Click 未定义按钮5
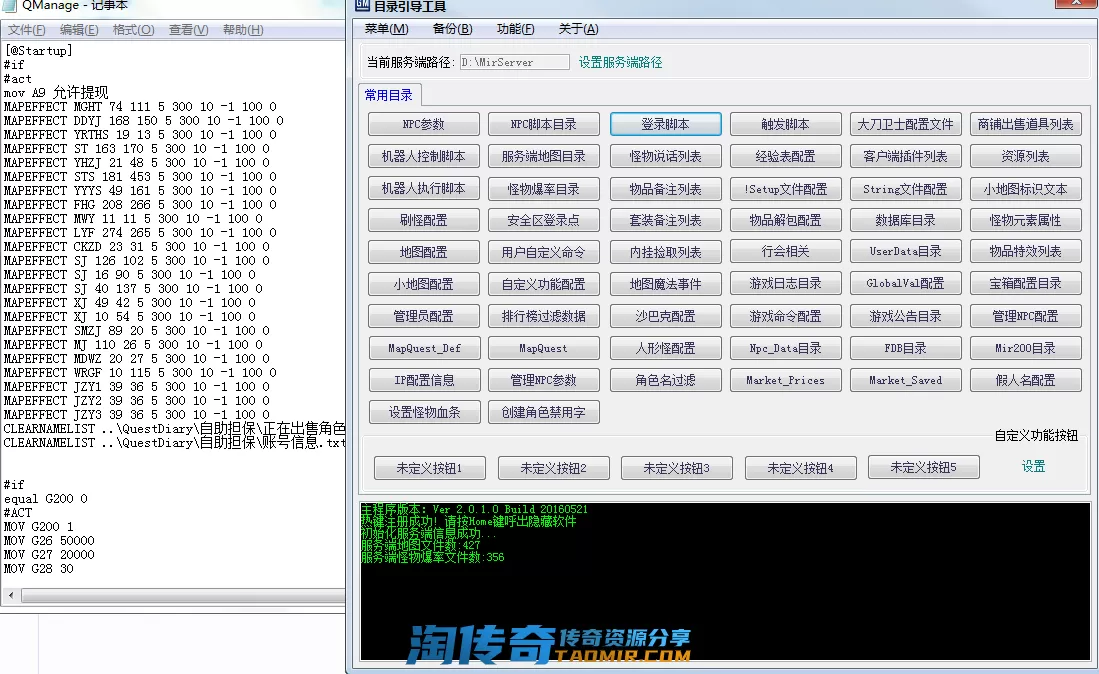This screenshot has width=1099, height=674. (924, 467)
